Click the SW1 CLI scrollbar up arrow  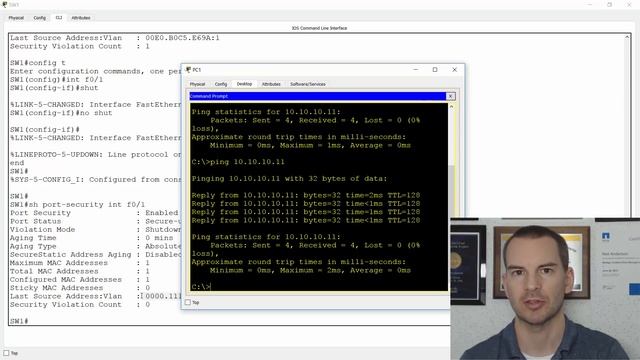click(x=627, y=37)
